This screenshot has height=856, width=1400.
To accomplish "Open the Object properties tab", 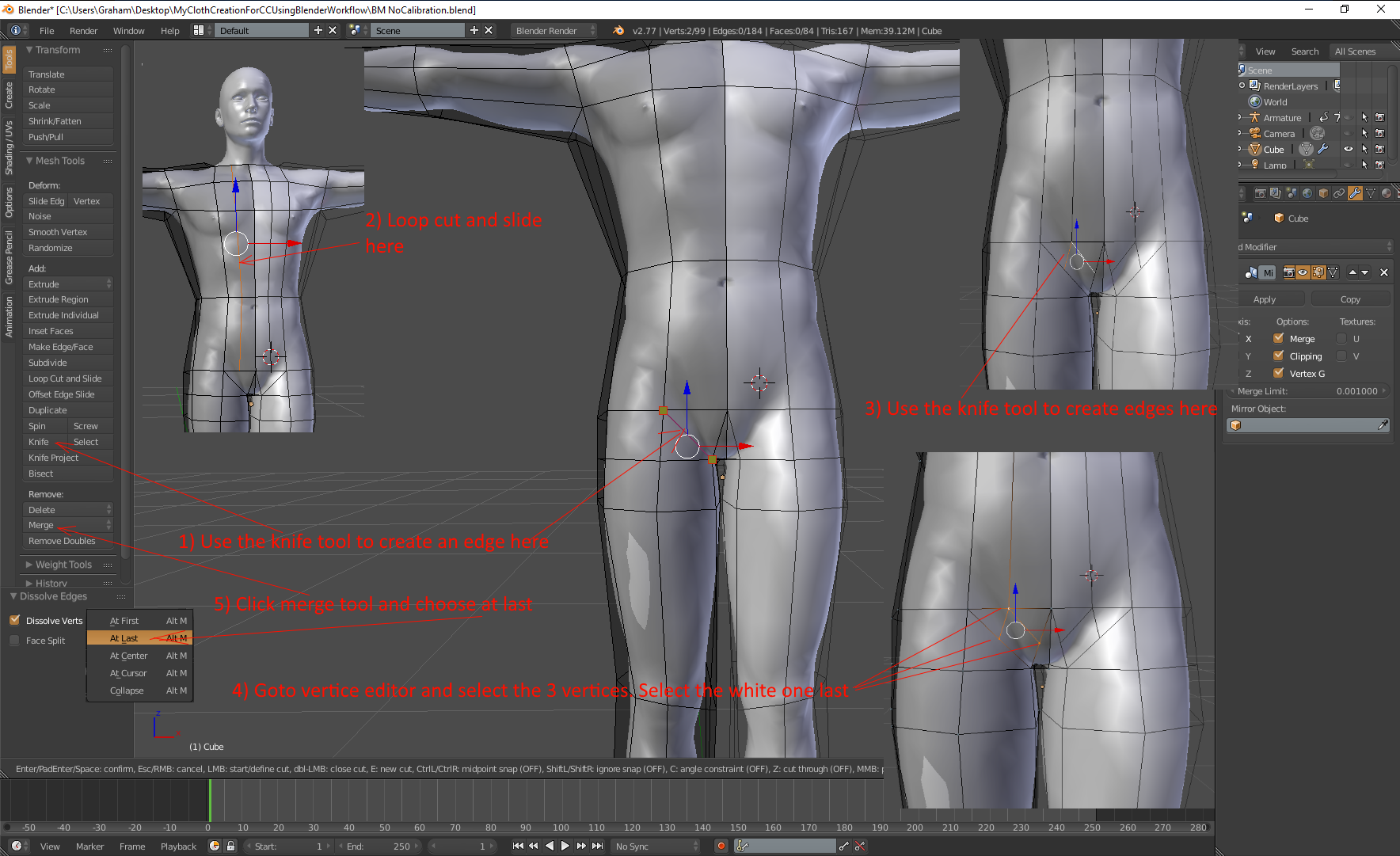I will click(x=1323, y=193).
